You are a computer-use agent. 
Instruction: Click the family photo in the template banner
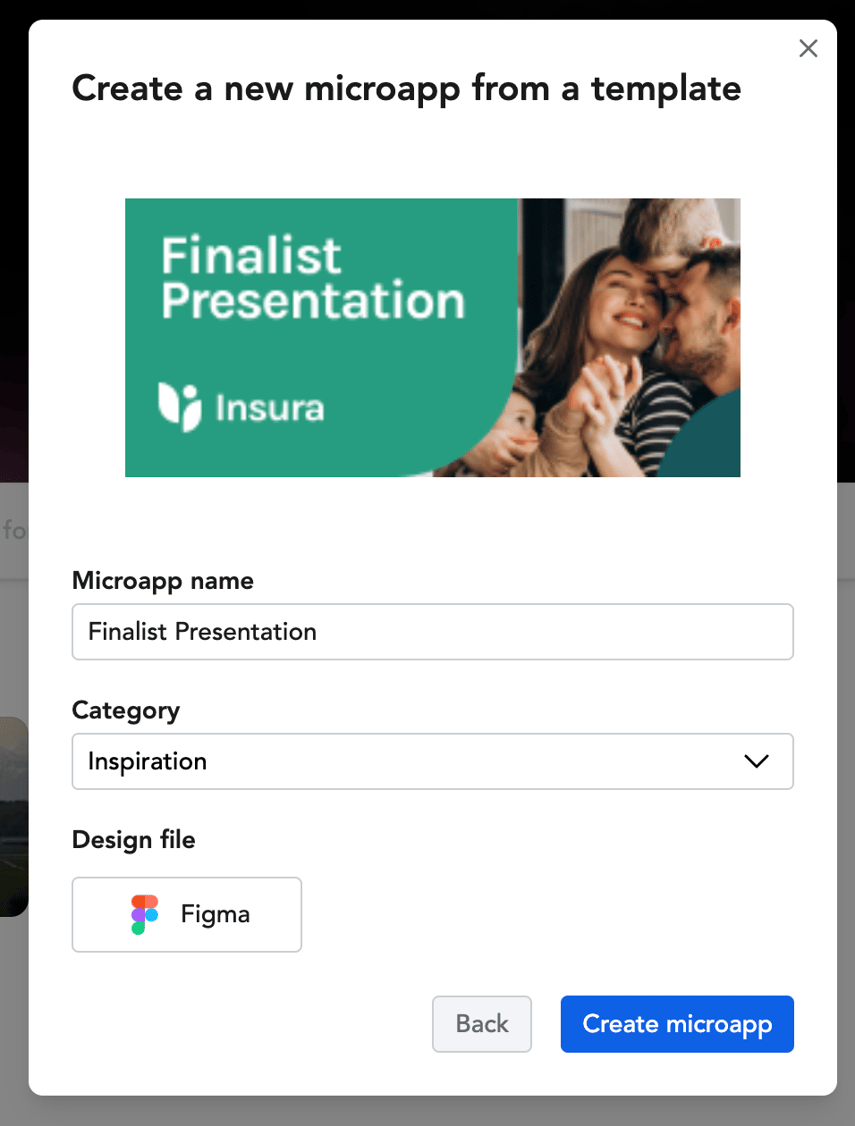tap(630, 330)
